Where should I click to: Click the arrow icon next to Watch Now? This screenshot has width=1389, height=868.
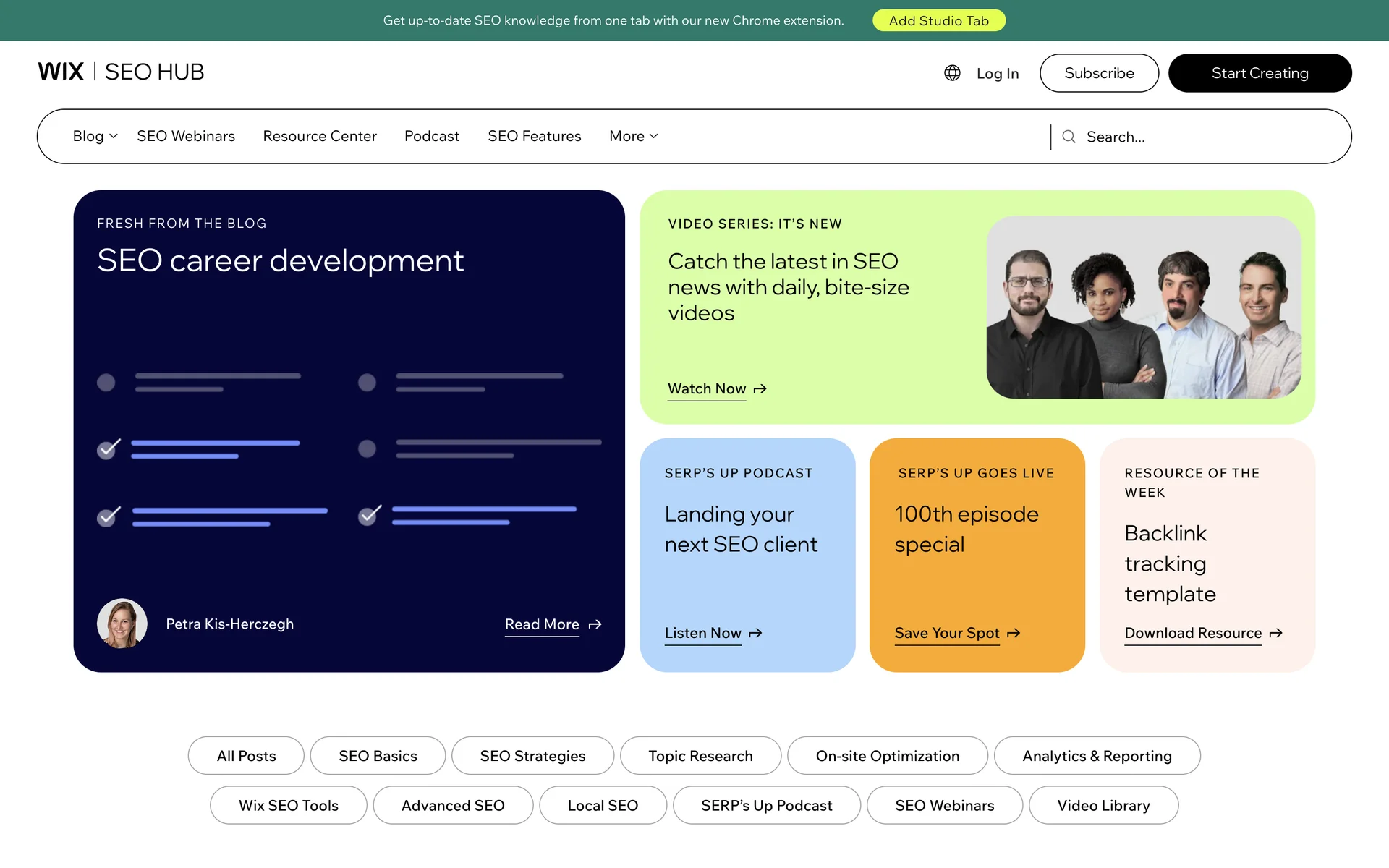[x=760, y=389]
